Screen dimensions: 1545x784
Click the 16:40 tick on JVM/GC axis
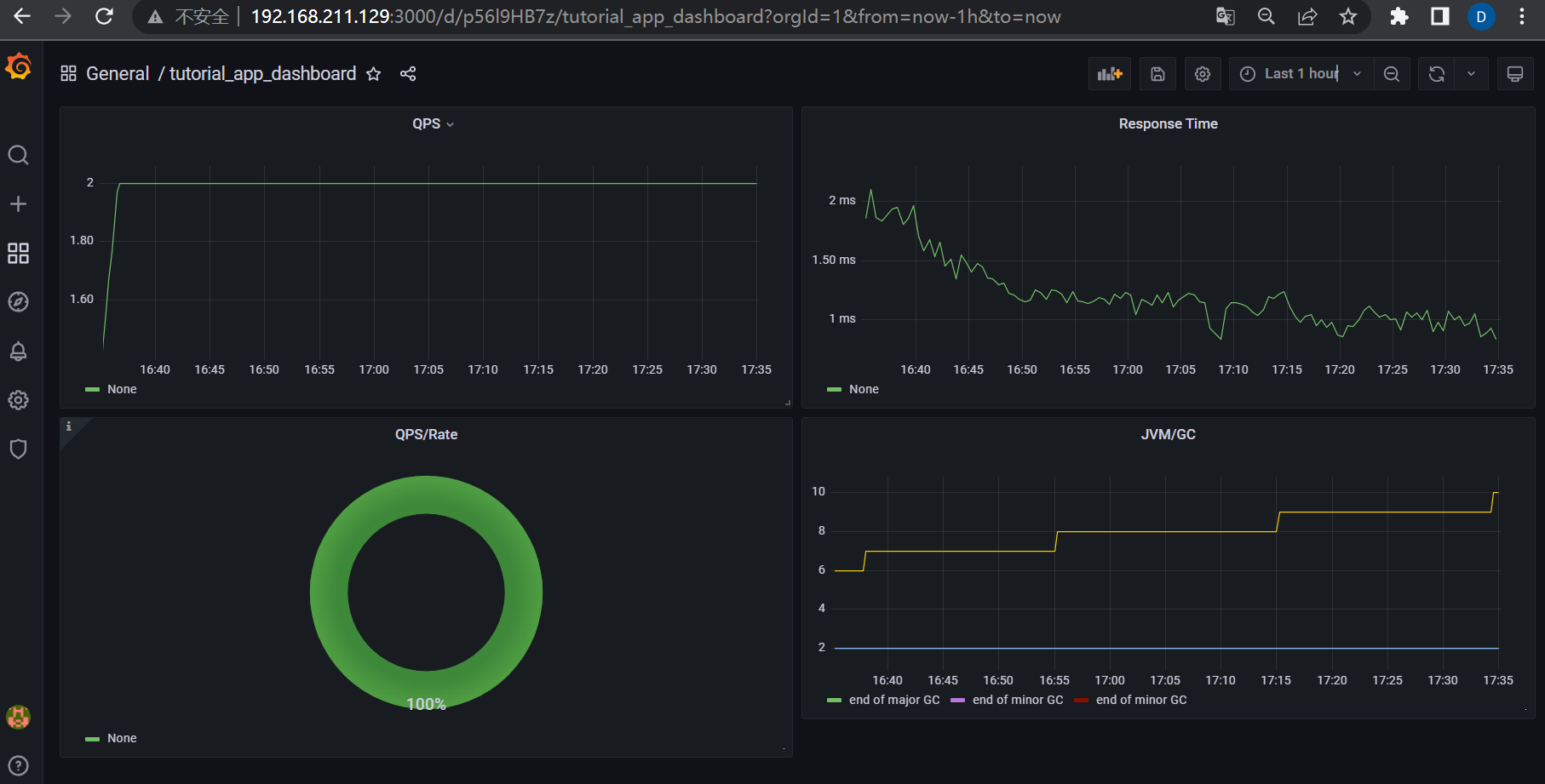tap(887, 680)
